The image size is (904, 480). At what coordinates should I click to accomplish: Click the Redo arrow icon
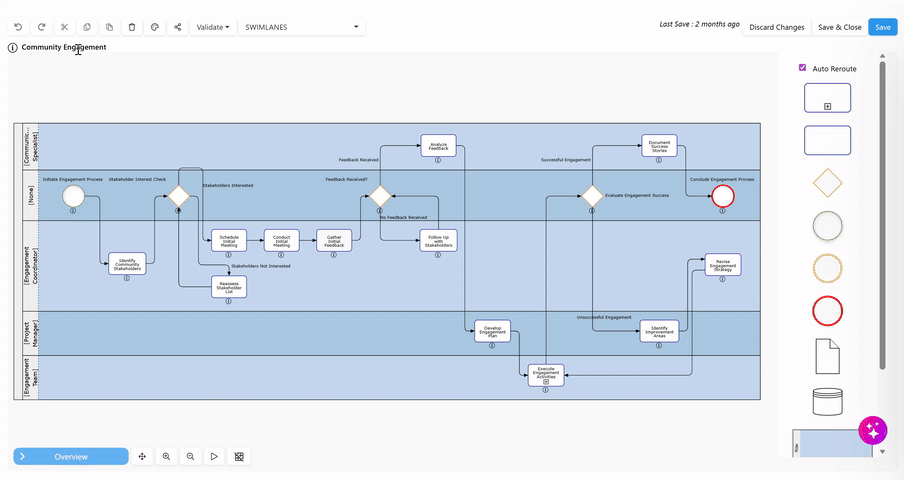coord(41,27)
